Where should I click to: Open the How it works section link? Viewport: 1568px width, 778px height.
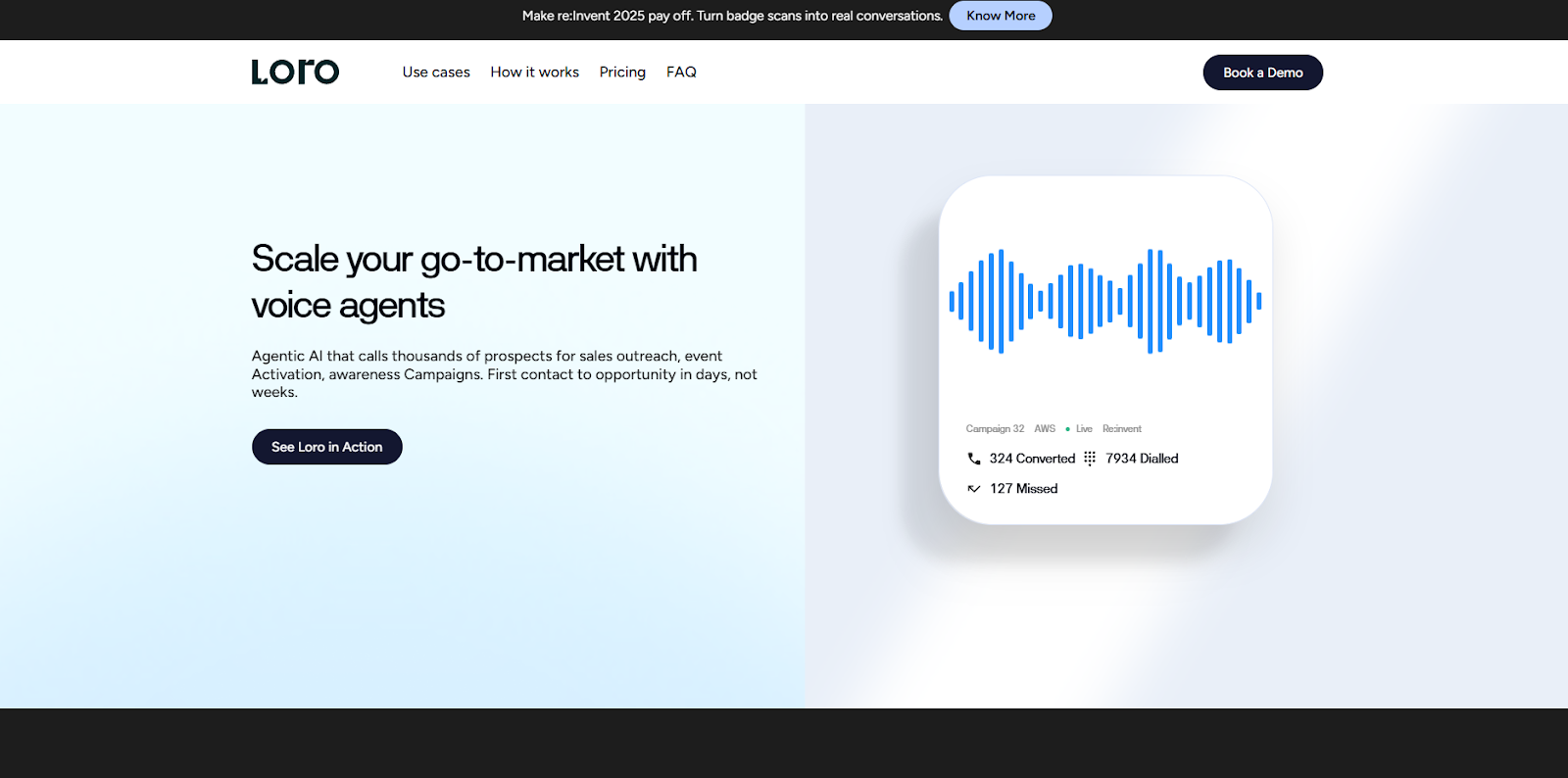pyautogui.click(x=535, y=73)
